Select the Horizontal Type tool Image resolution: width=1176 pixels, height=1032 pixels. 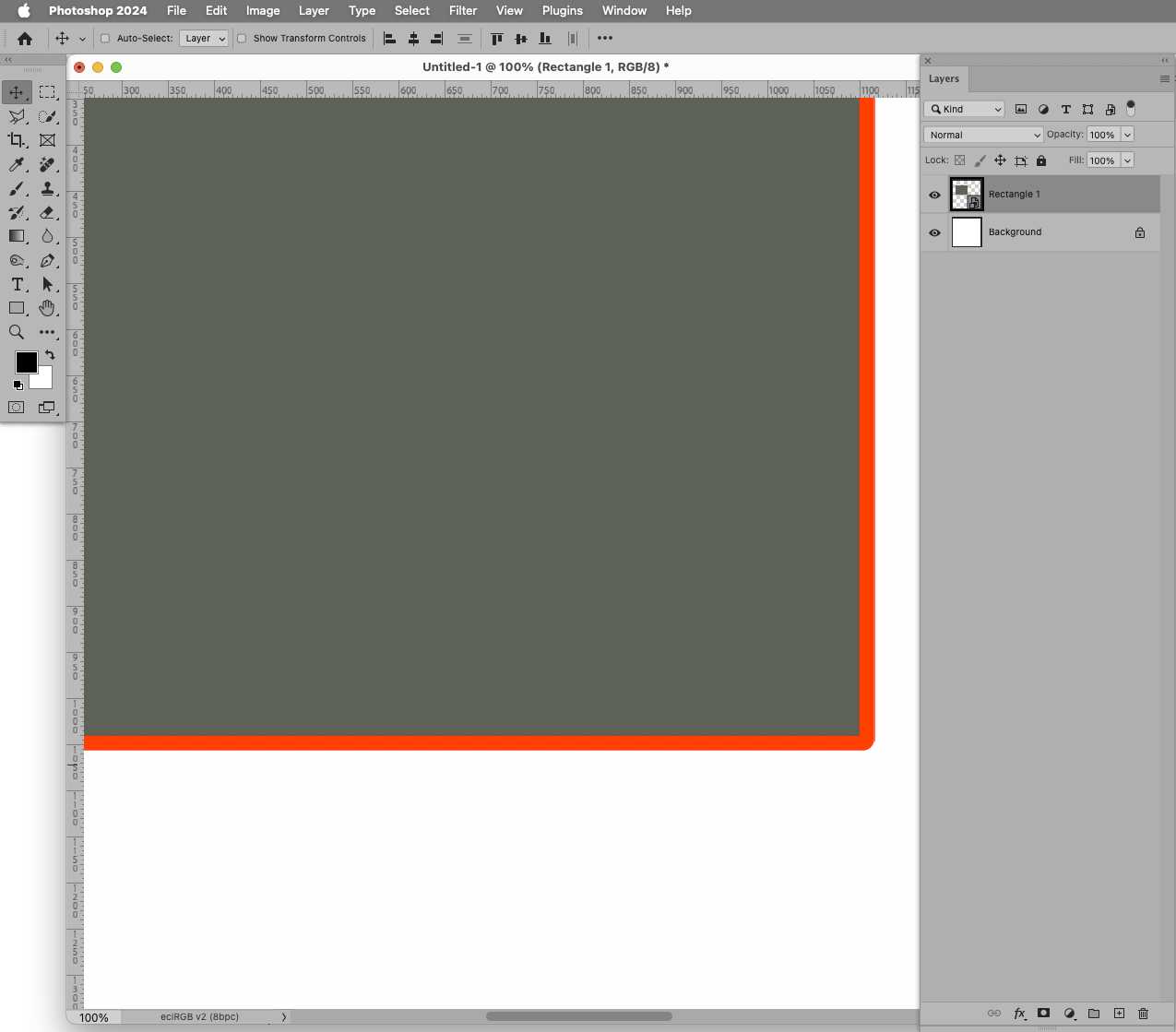point(17,284)
